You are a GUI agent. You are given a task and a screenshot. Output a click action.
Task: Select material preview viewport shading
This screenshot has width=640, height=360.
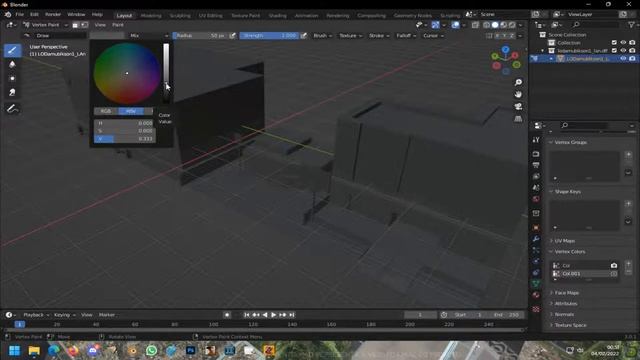(x=503, y=25)
